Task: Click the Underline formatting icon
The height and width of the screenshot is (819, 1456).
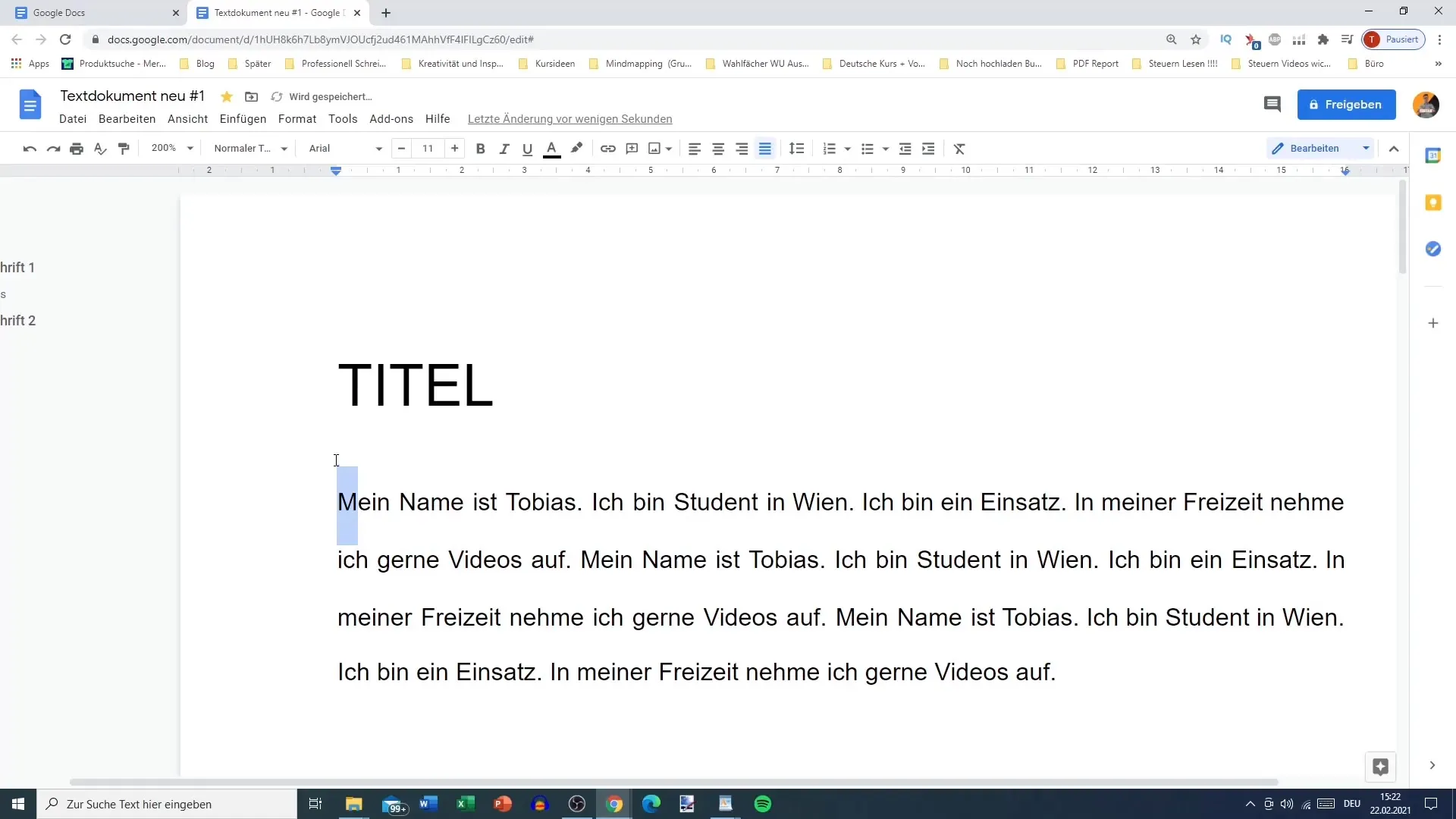Action: tap(528, 148)
